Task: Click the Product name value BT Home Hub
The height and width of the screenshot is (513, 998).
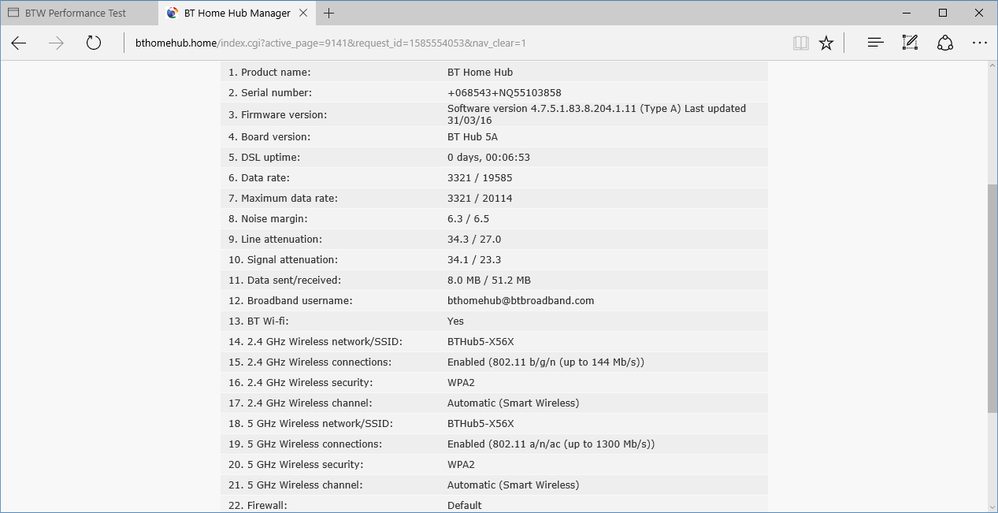Action: [480, 73]
